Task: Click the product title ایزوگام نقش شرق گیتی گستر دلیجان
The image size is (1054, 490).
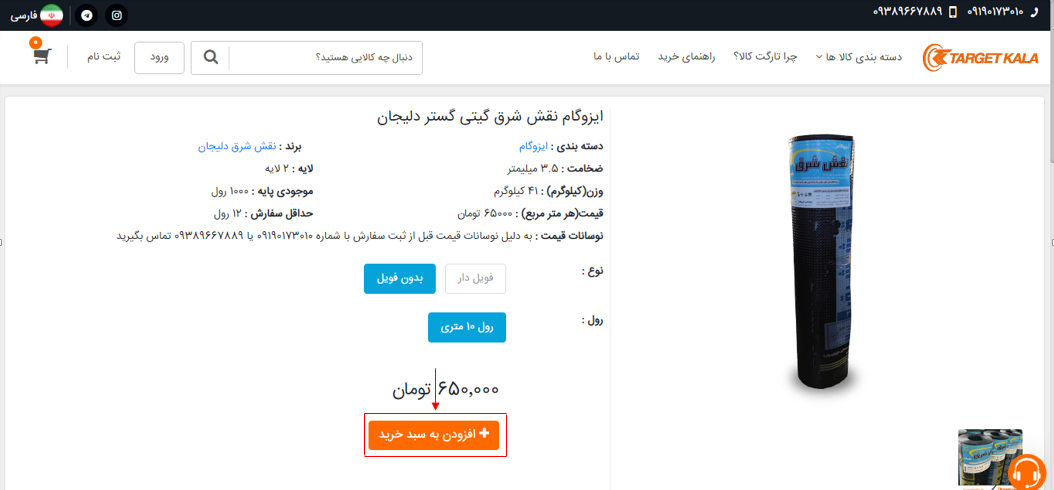Action: tap(490, 118)
